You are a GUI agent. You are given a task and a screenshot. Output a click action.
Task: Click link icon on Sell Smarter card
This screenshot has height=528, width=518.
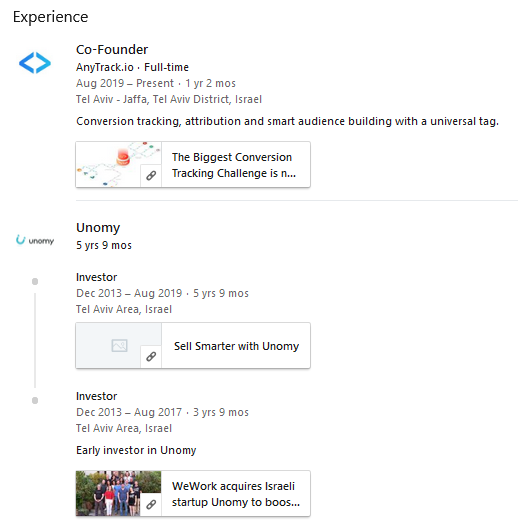(x=151, y=357)
